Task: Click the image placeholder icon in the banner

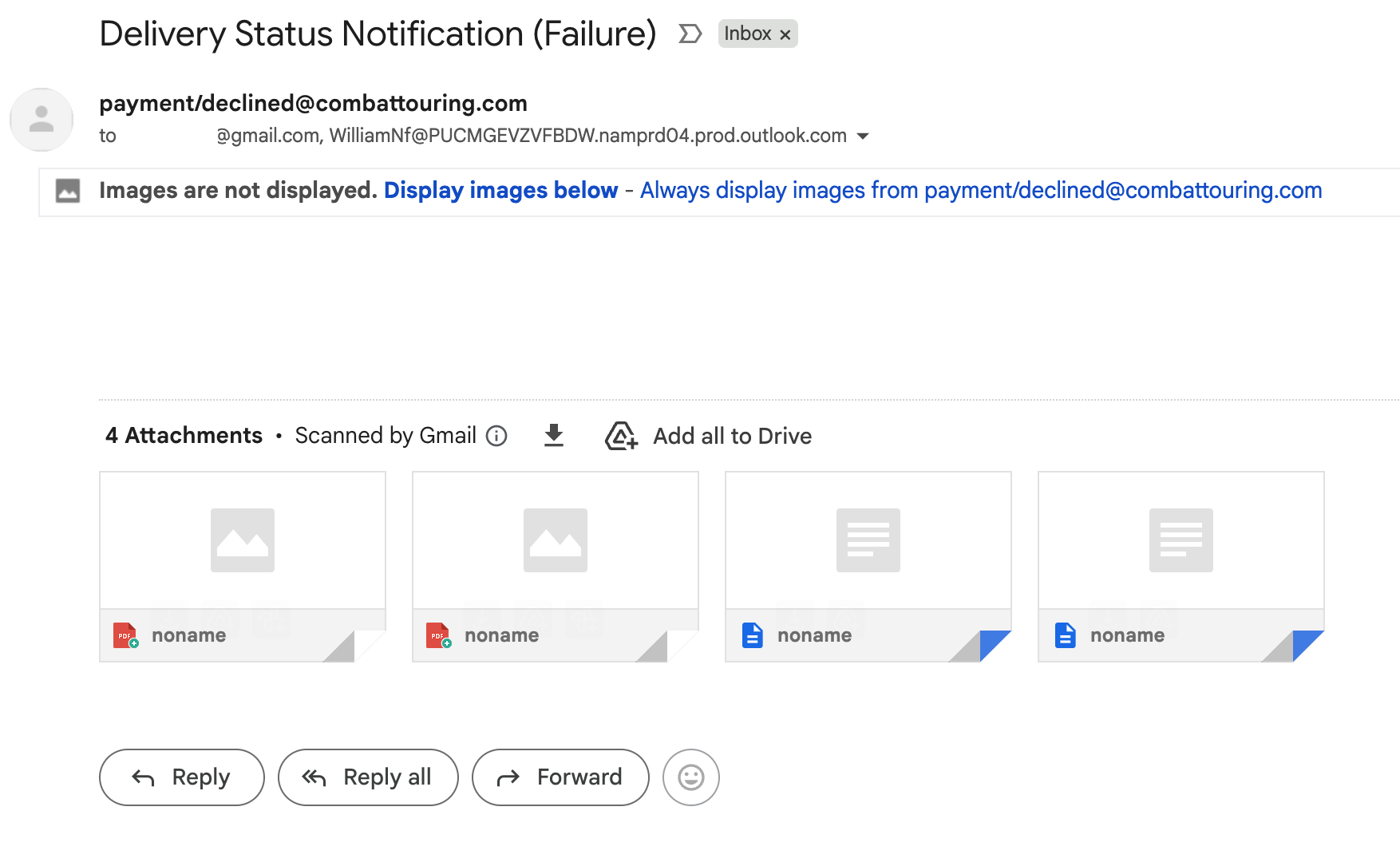Action: 68,191
